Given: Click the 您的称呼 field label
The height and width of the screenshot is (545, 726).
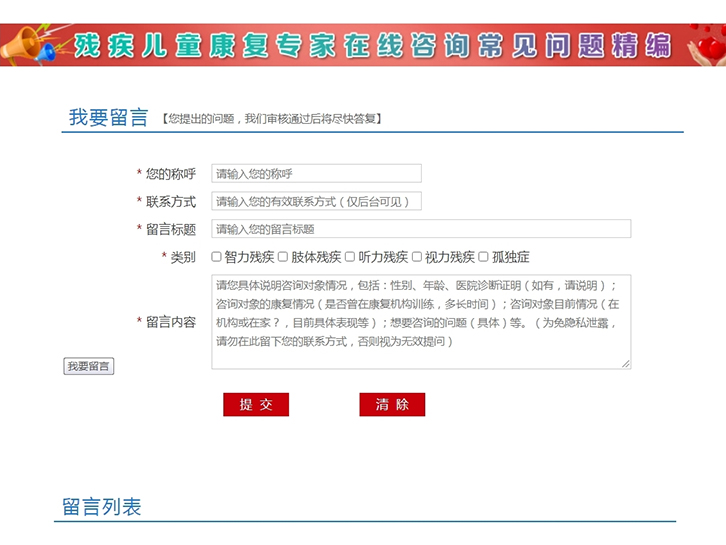Looking at the screenshot, I should 170,174.
